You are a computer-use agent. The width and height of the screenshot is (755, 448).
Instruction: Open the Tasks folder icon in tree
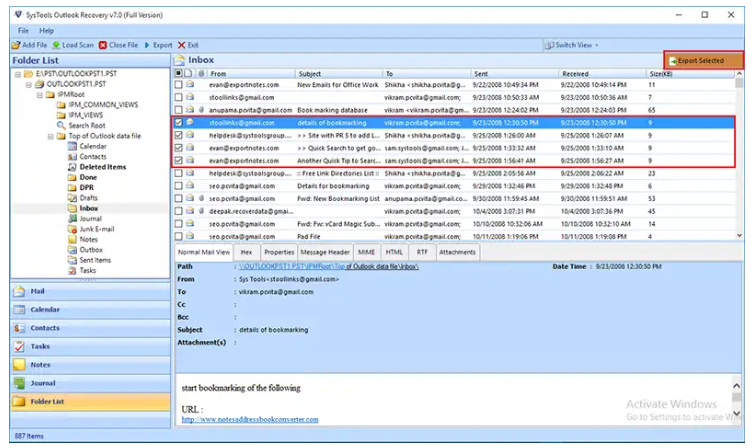(72, 271)
